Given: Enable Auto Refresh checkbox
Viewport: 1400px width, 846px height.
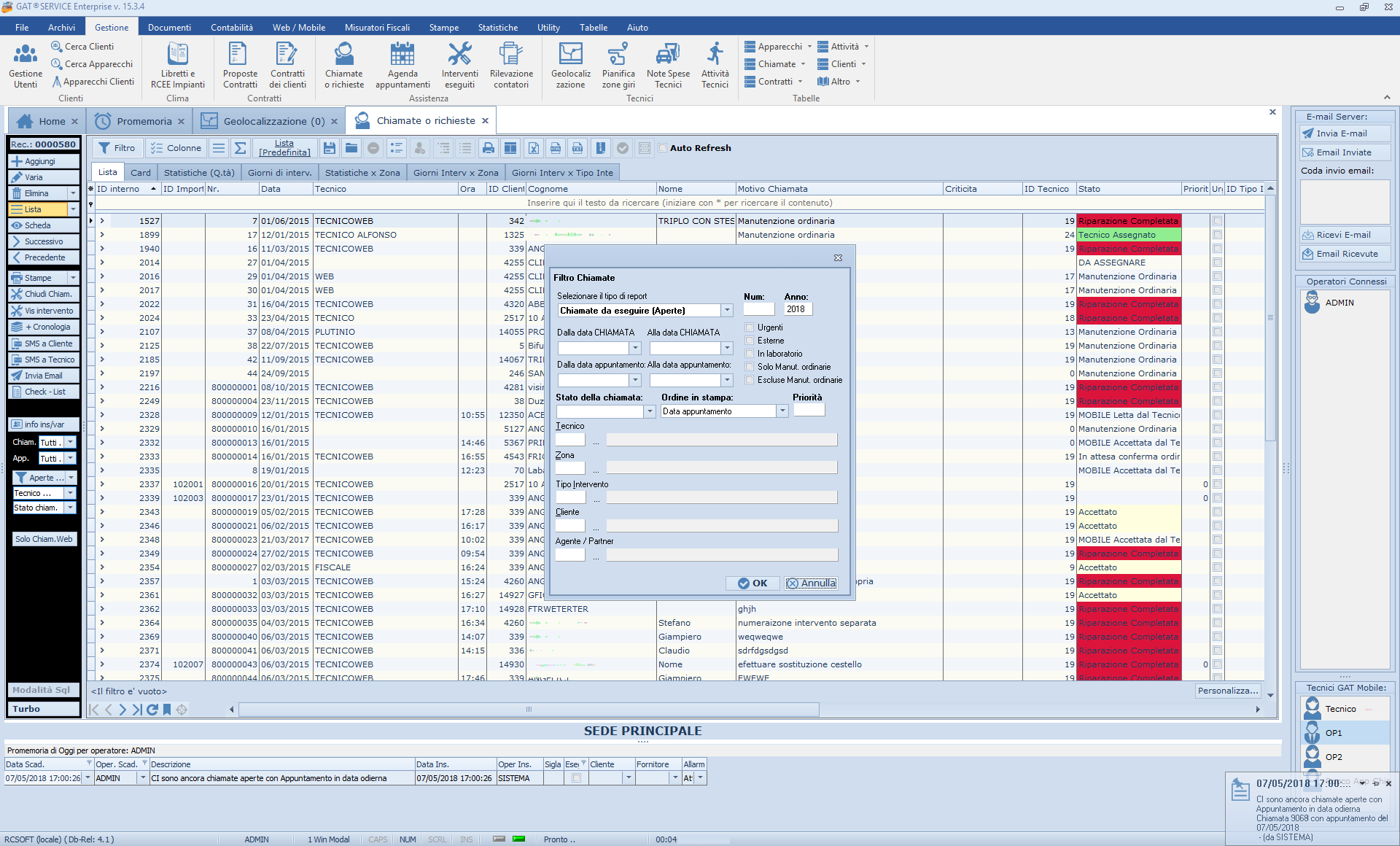Looking at the screenshot, I should (663, 148).
